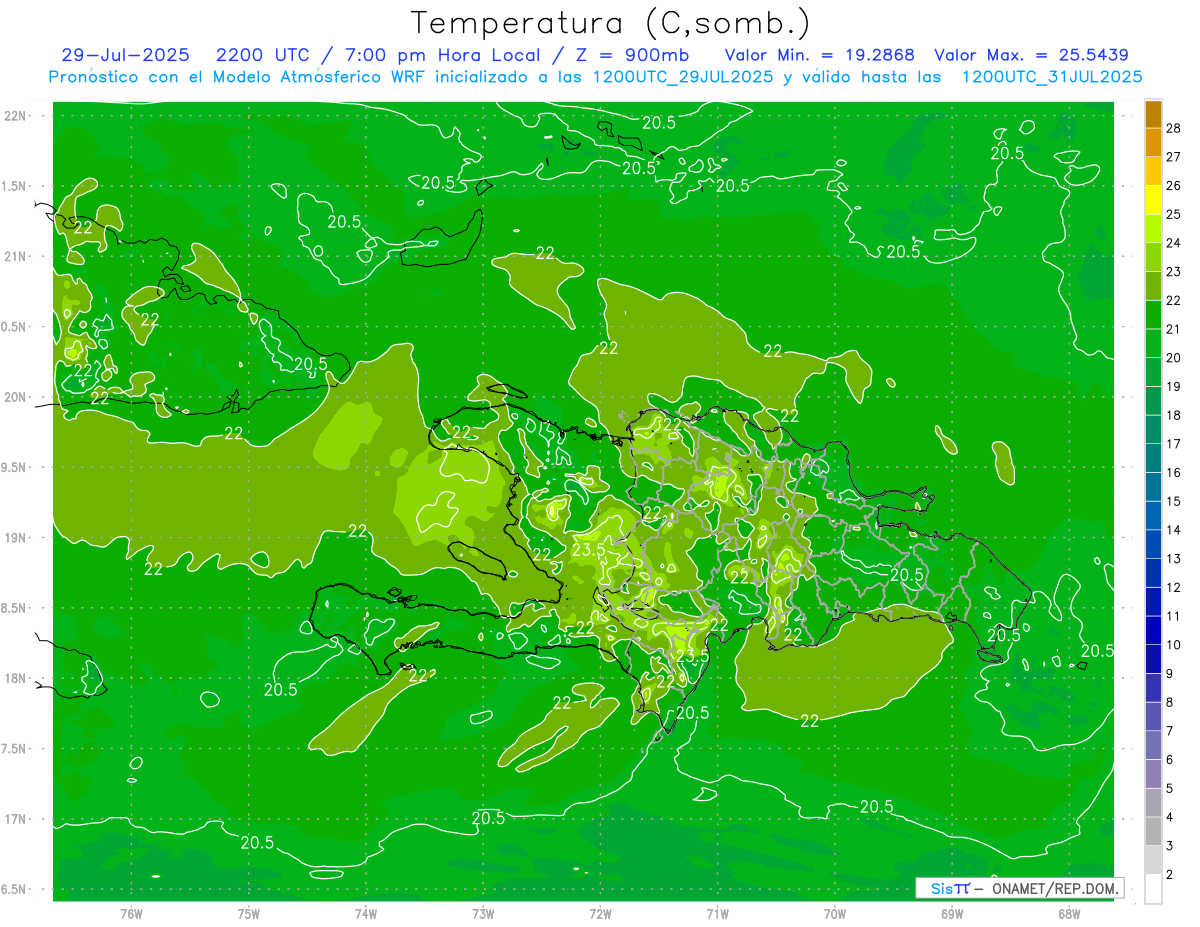This screenshot has height=927, width=1200.
Task: Click longitude axis label "75W"
Action: (x=249, y=914)
